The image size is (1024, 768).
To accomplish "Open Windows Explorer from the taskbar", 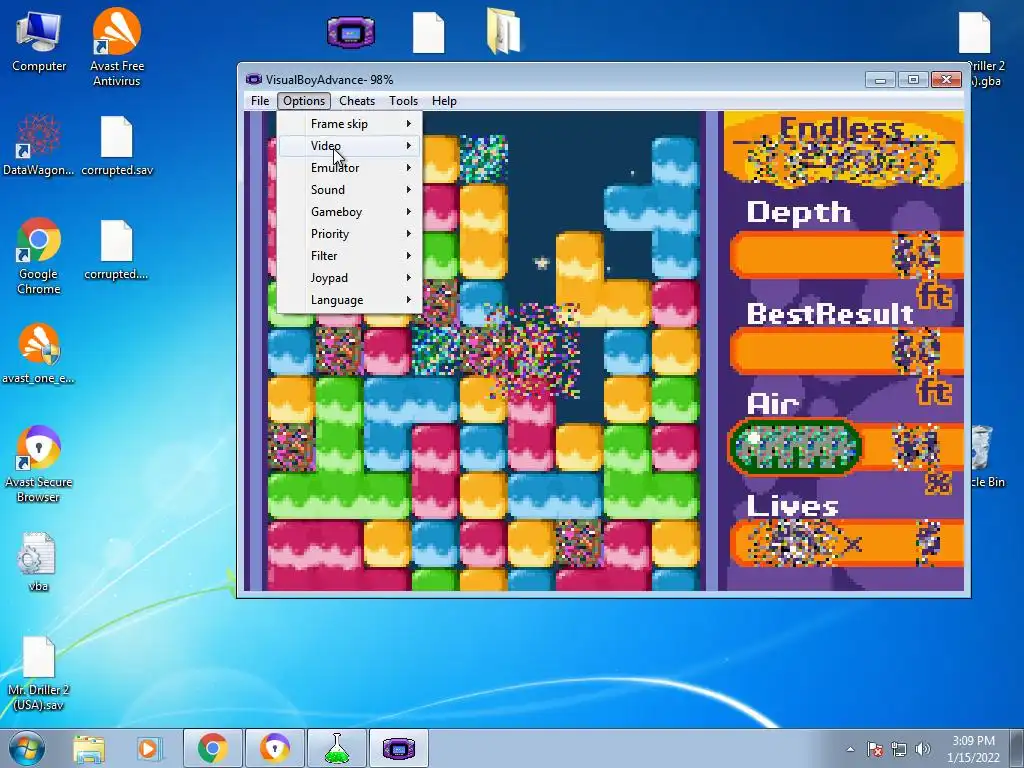I will click(89, 748).
